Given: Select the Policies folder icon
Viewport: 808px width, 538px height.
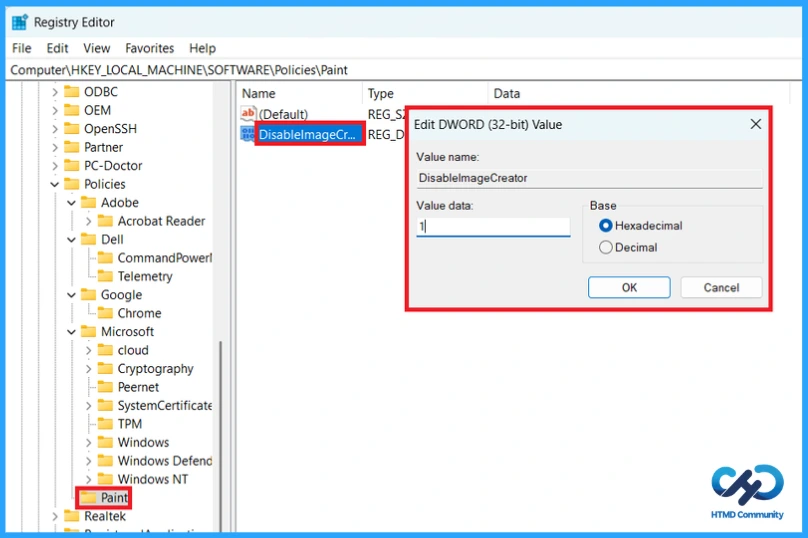Looking at the screenshot, I should [x=72, y=184].
